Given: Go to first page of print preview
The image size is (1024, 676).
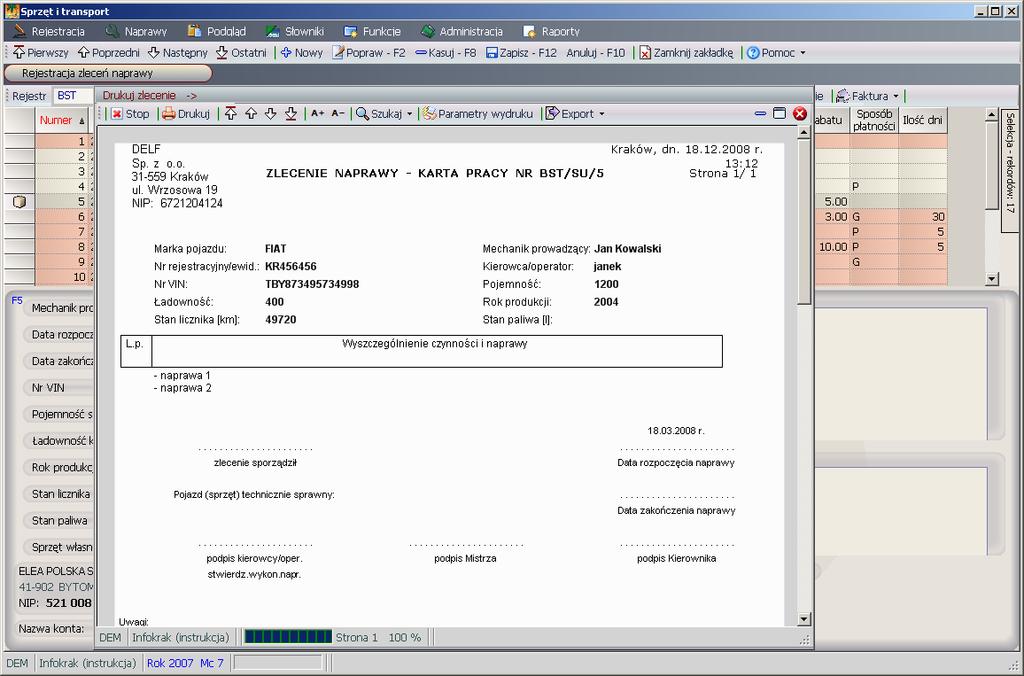Looking at the screenshot, I should click(231, 114).
